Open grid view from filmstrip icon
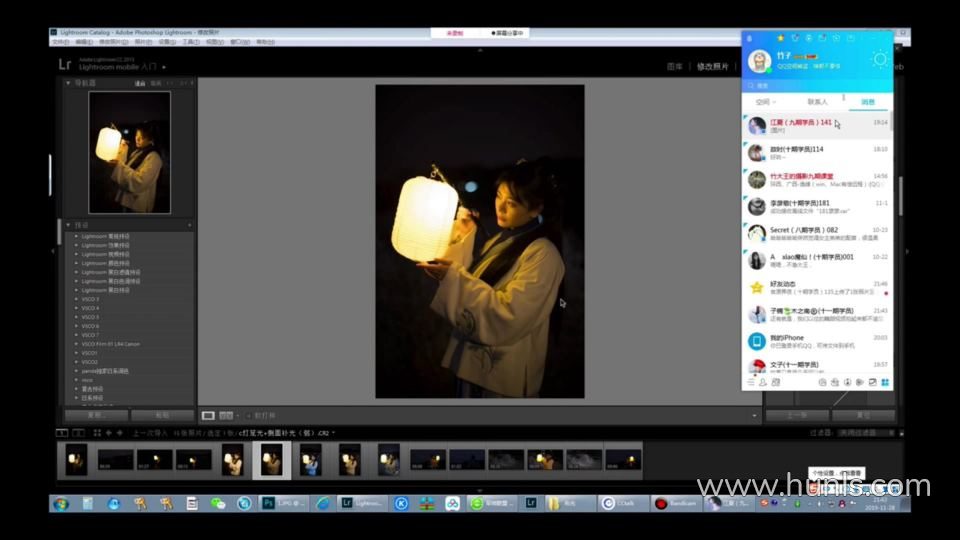The height and width of the screenshot is (540, 960). pyautogui.click(x=97, y=433)
